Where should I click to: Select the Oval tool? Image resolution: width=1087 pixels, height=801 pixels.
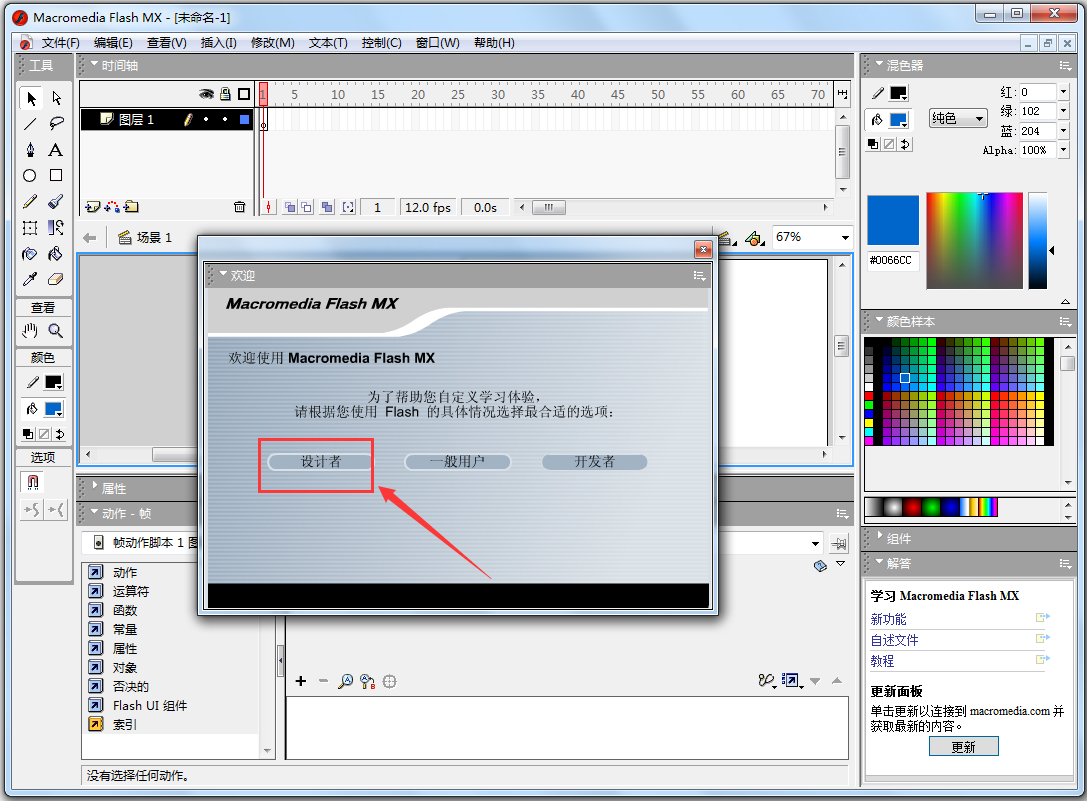click(x=30, y=175)
